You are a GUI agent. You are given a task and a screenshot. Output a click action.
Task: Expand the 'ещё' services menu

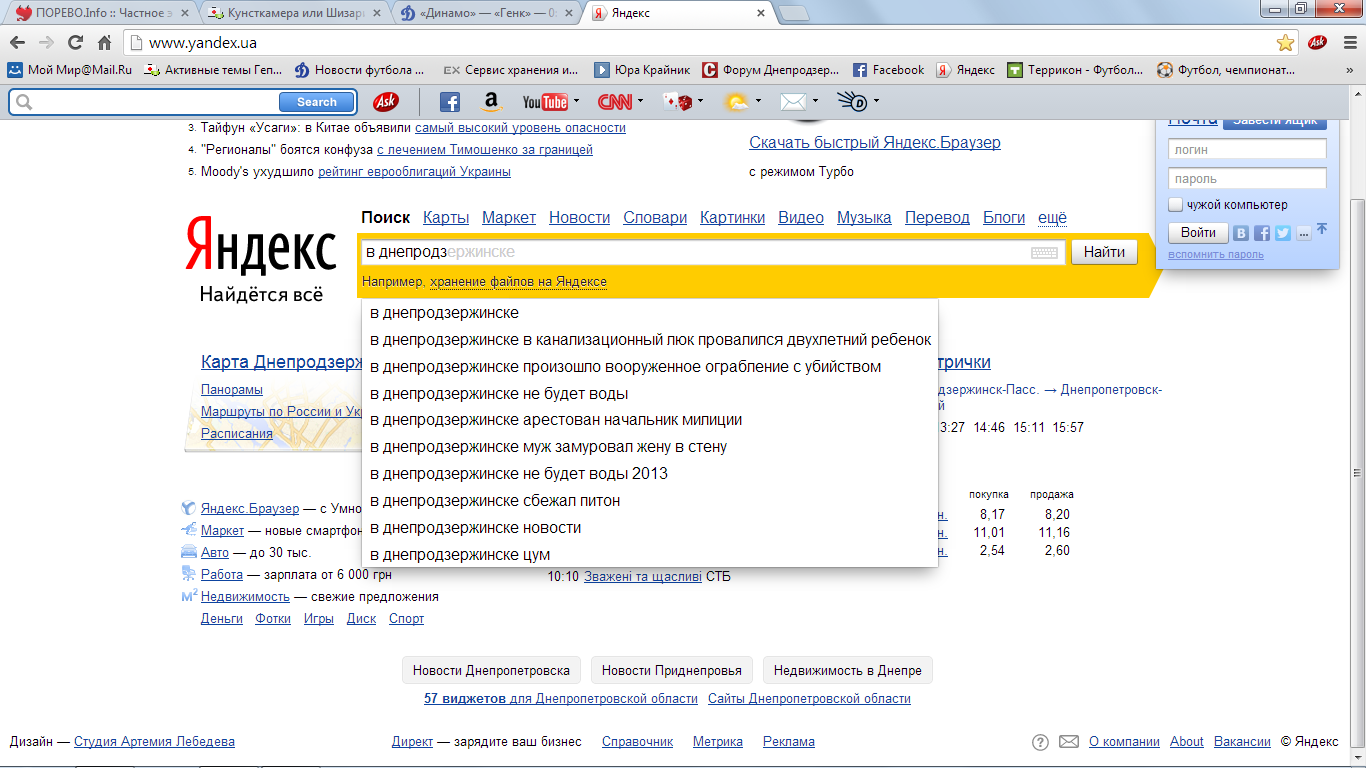(1052, 218)
